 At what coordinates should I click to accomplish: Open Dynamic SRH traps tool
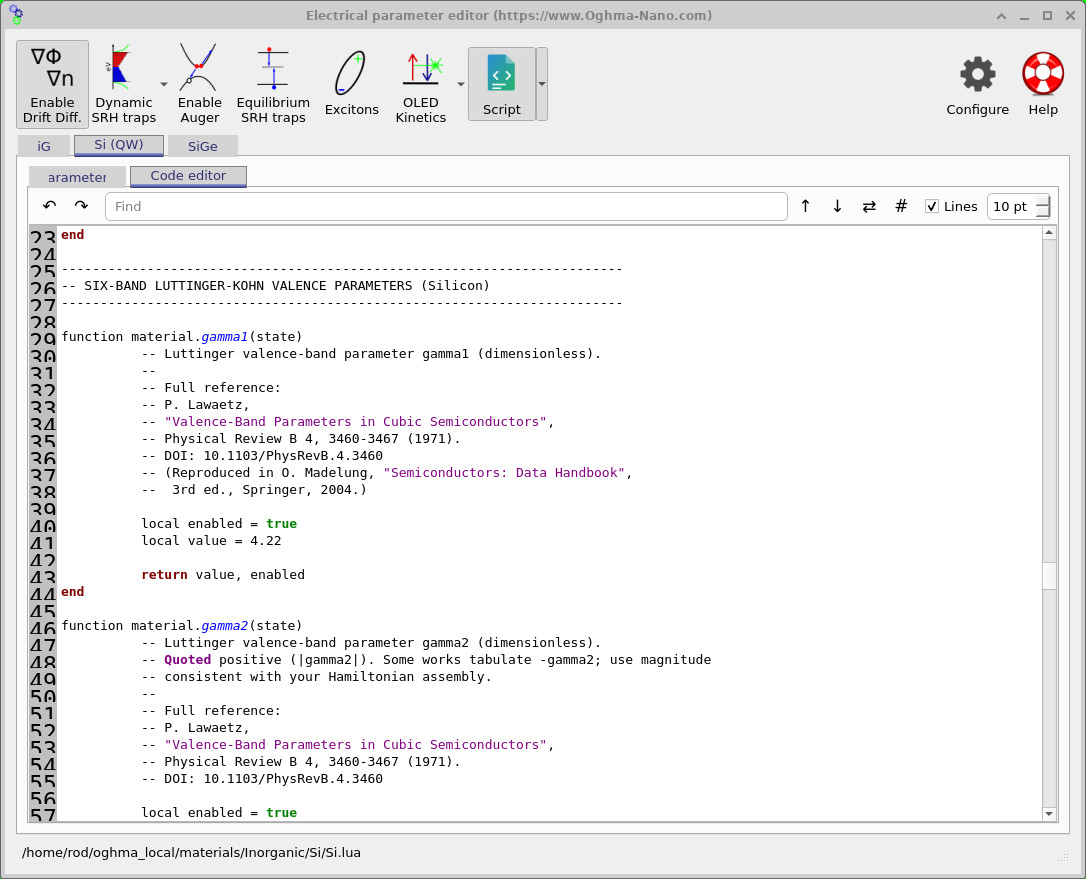[x=123, y=84]
